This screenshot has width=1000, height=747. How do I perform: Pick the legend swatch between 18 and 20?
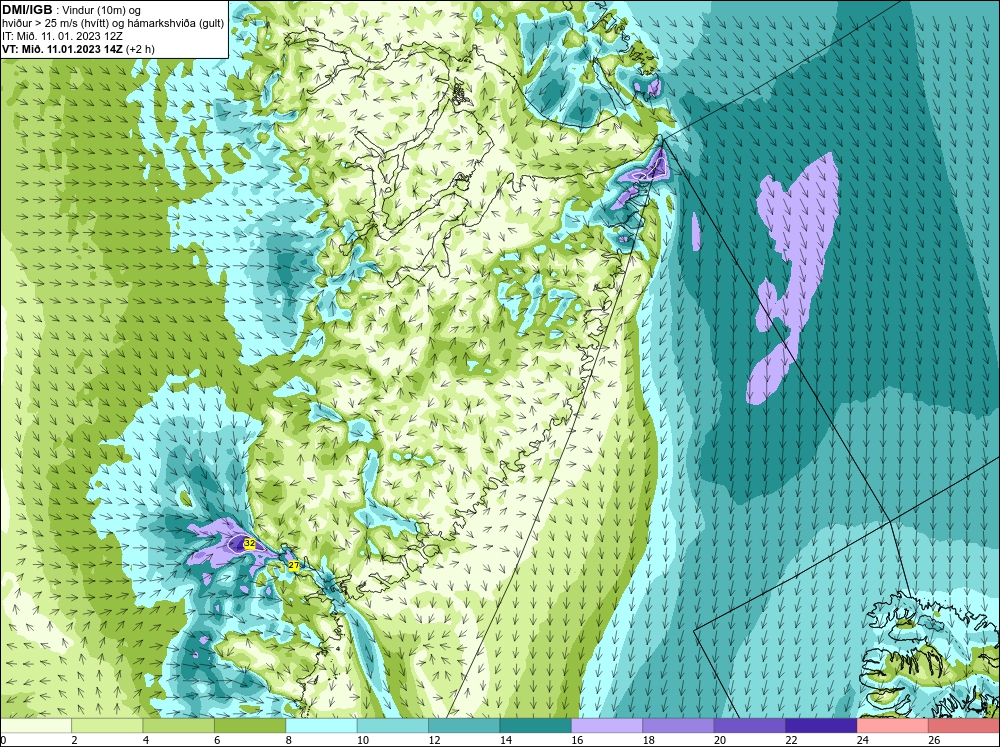click(x=679, y=726)
